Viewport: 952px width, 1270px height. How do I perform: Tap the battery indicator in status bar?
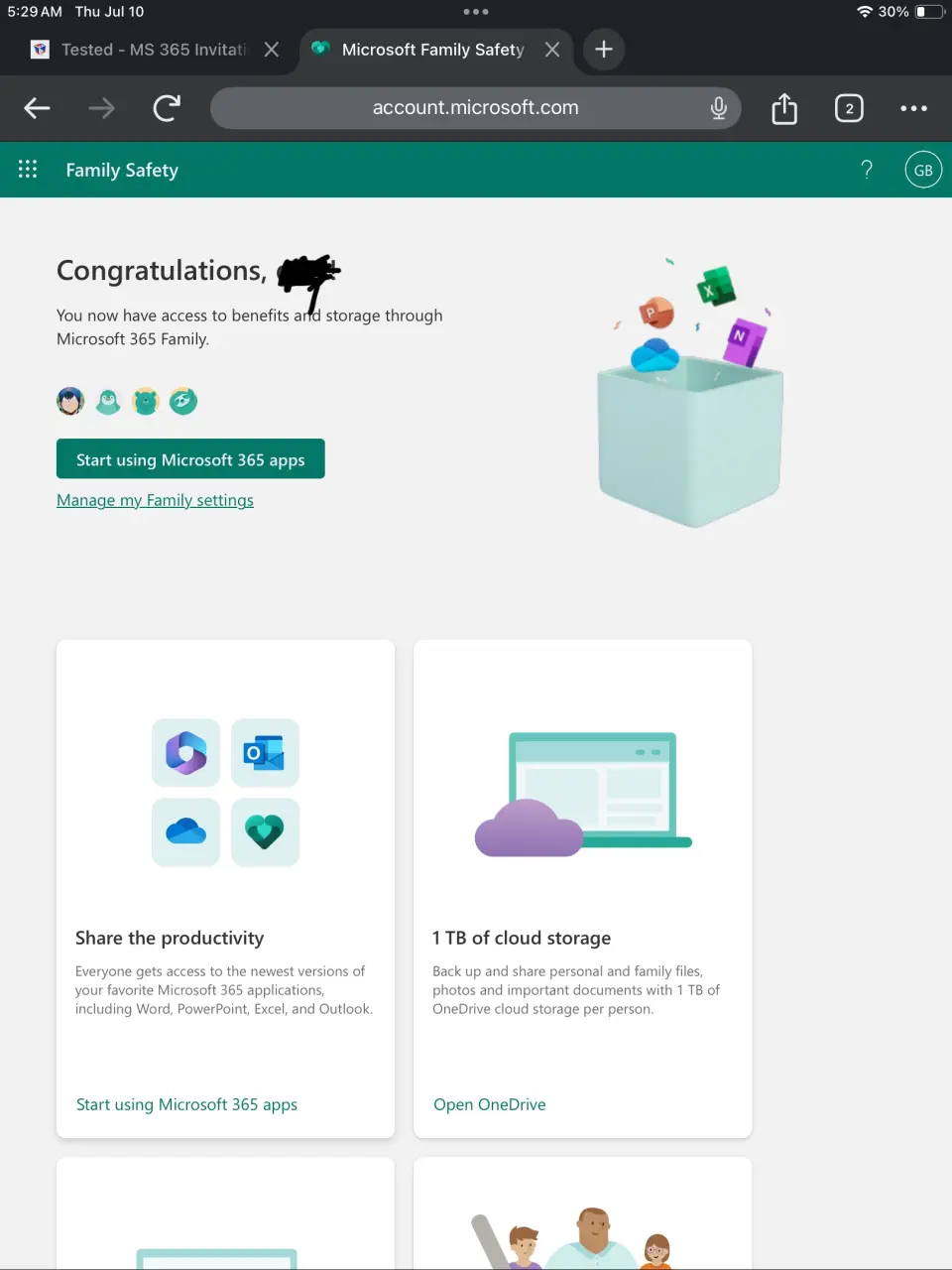[930, 12]
